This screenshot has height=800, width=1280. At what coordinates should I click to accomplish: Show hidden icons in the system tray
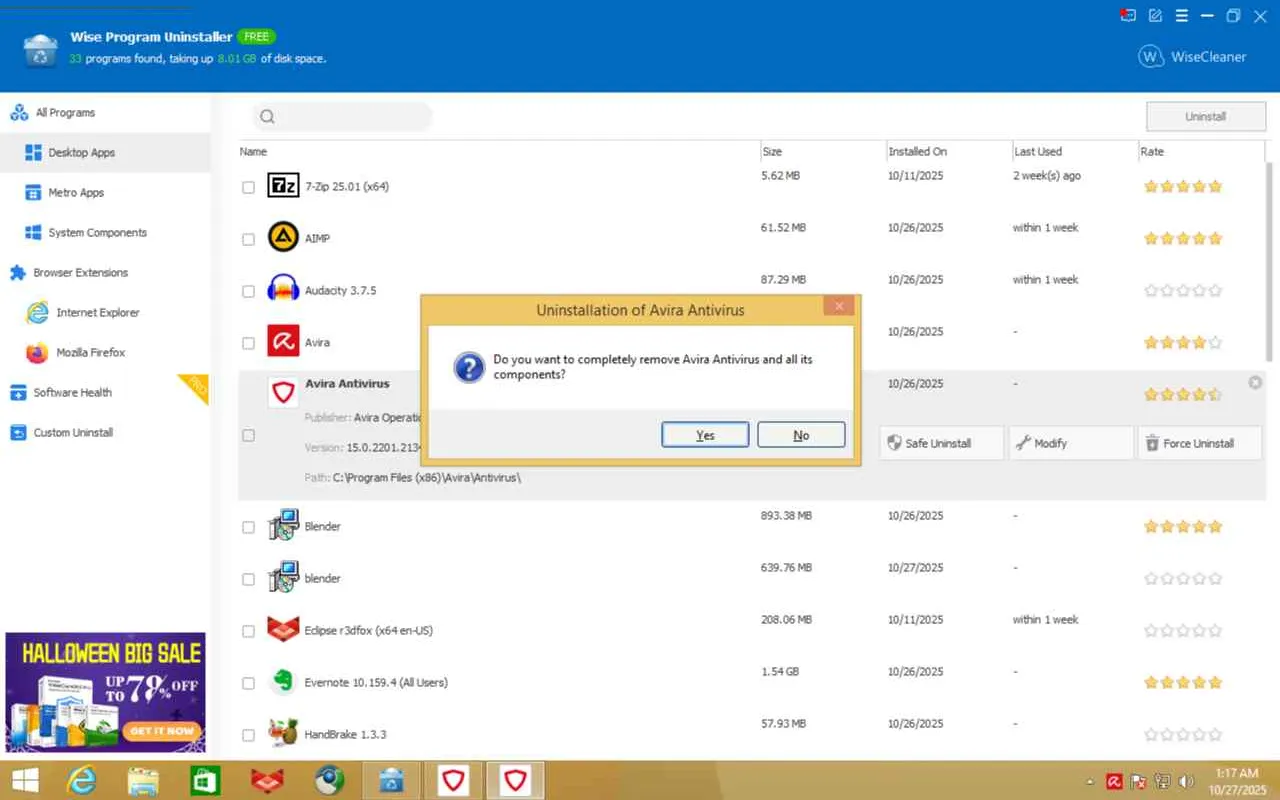tap(1090, 781)
